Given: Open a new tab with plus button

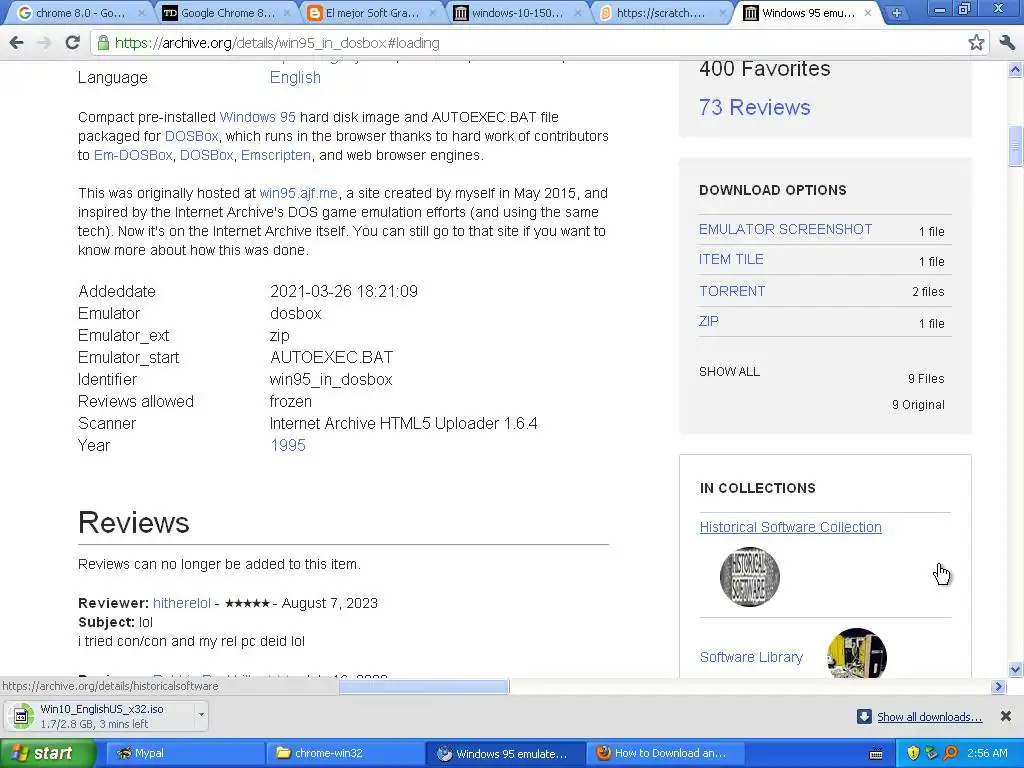Looking at the screenshot, I should click(x=897, y=12).
